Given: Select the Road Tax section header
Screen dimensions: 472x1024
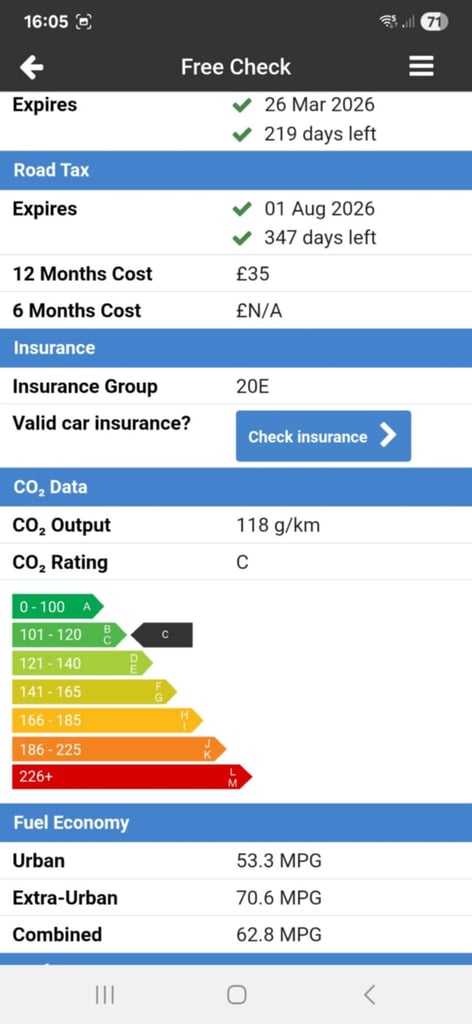Looking at the screenshot, I should [236, 170].
